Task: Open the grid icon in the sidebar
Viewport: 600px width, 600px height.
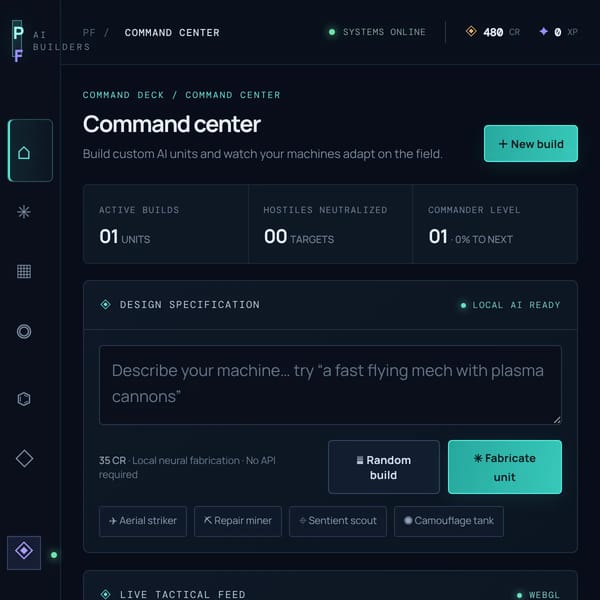Action: pos(24,271)
